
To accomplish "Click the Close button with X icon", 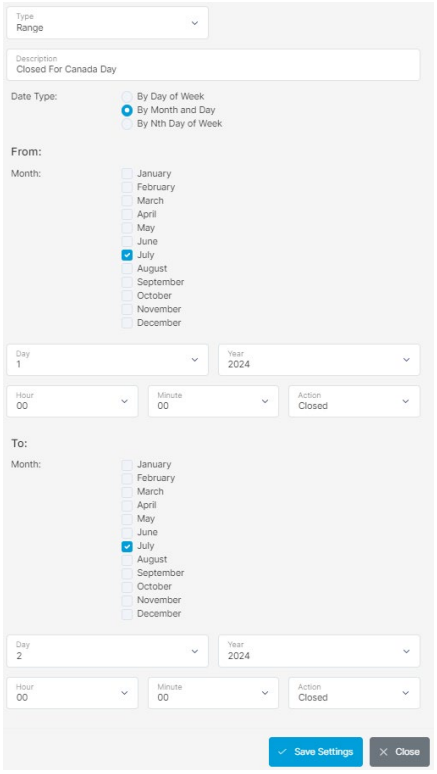I will 399,752.
